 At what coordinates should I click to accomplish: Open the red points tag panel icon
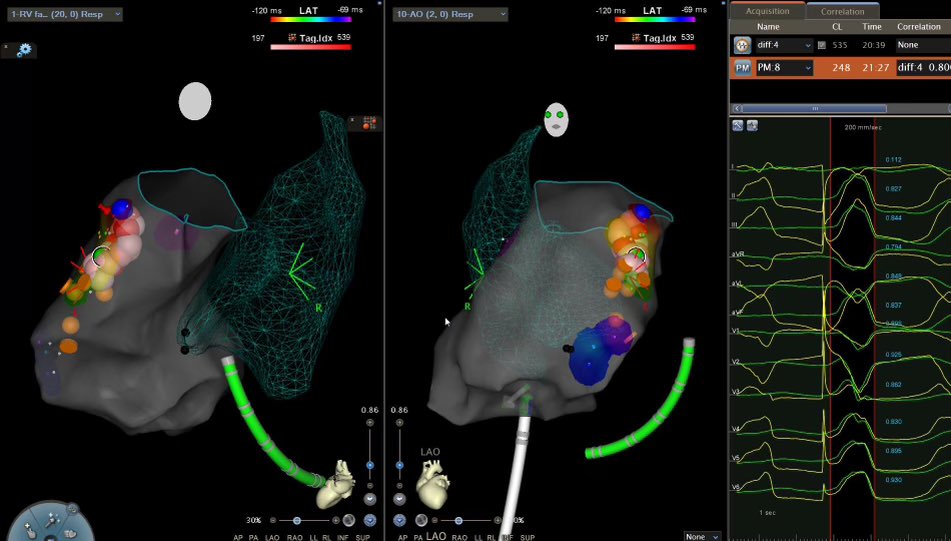(x=369, y=123)
